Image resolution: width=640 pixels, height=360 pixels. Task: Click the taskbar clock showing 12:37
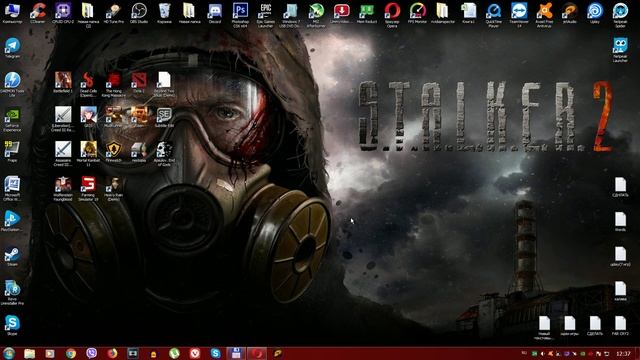(623, 353)
